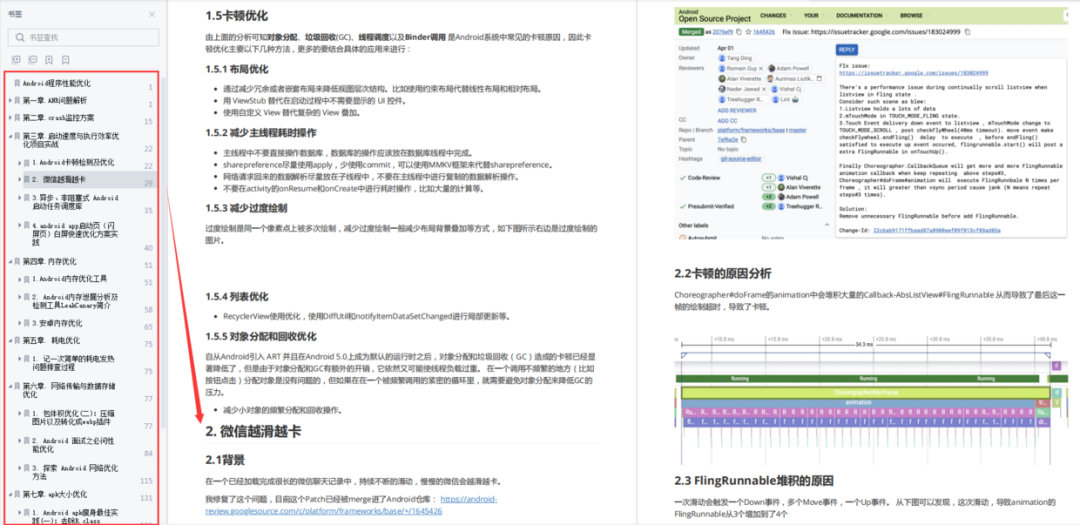Expand the 4.android app启动页 sub-bookmark
The image size is (1080, 525).
[19, 225]
